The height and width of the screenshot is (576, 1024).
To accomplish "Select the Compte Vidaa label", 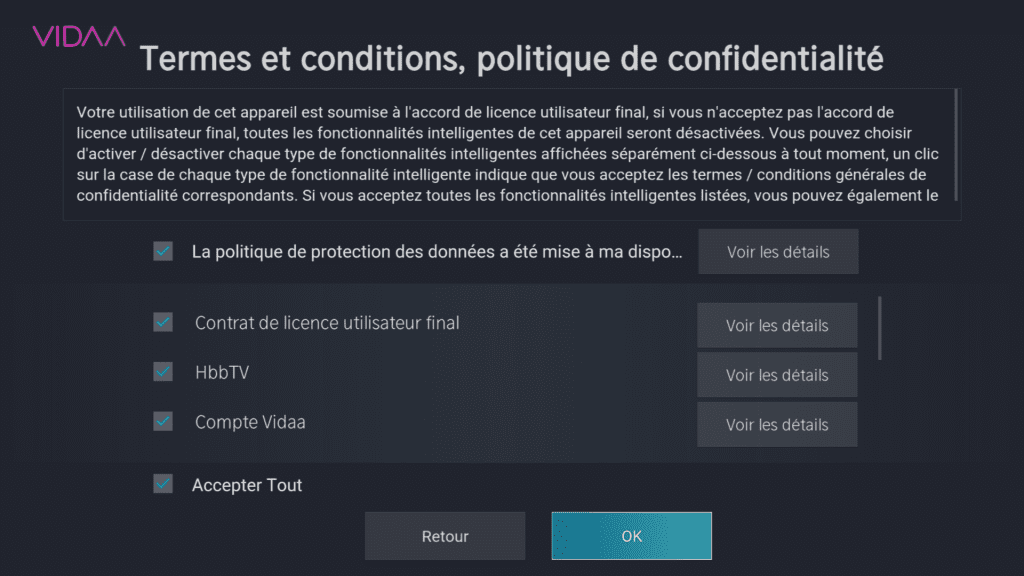I will 250,422.
